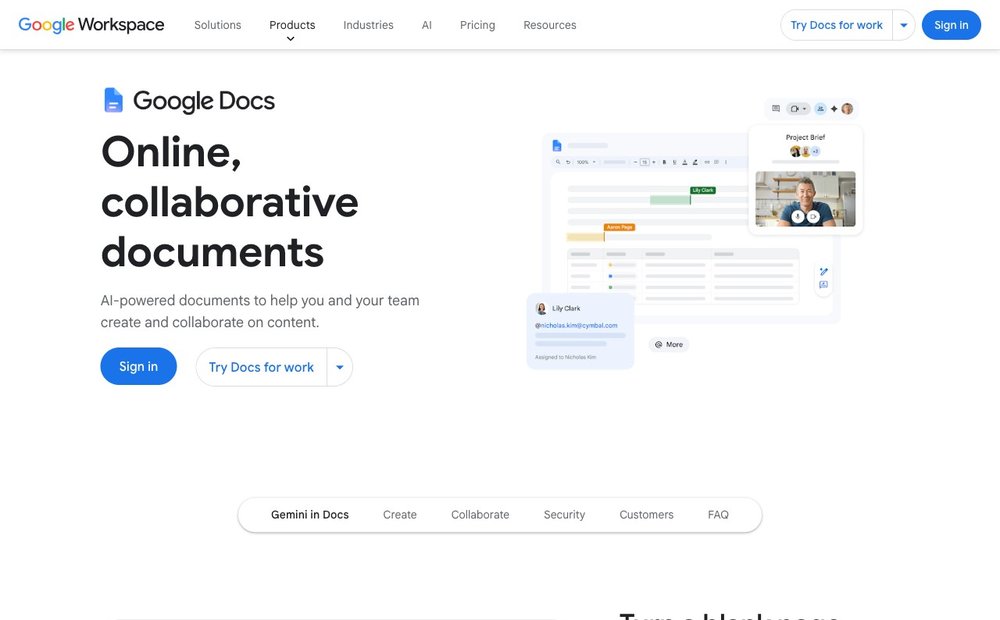Expand dropdown arrow next to header Try Docs

pos(904,26)
